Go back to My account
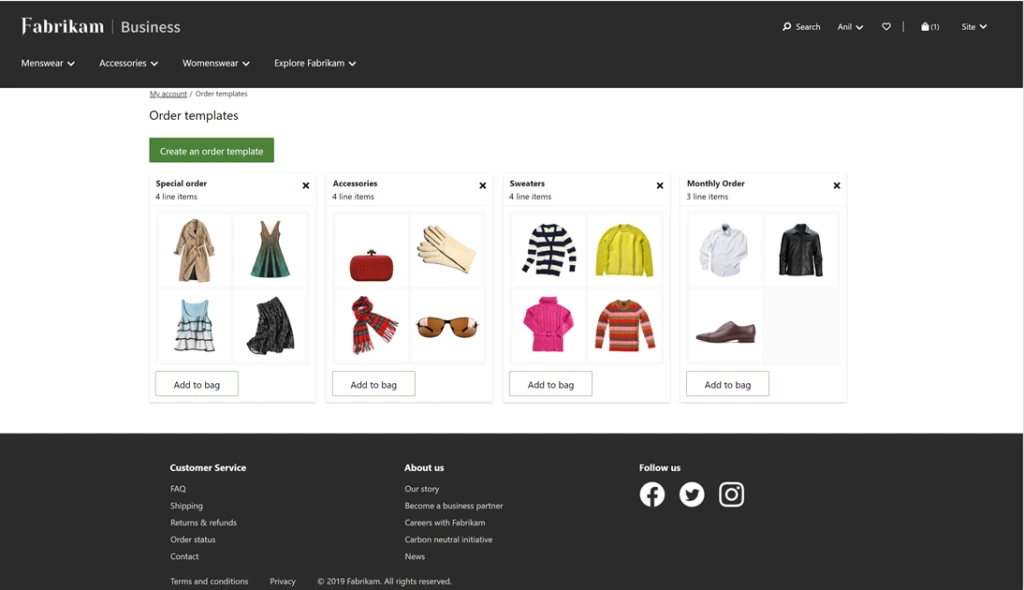 pyautogui.click(x=167, y=93)
